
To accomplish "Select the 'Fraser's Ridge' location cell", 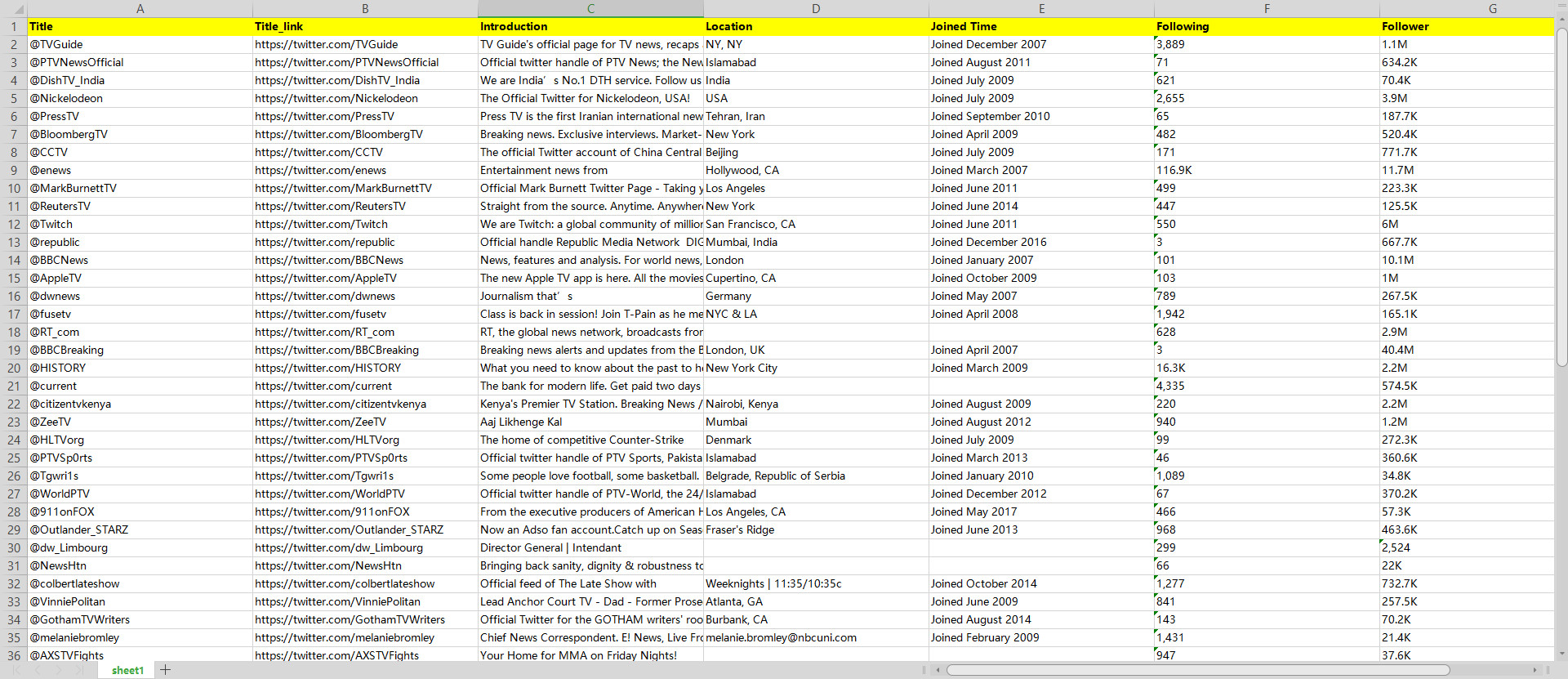I will click(816, 529).
